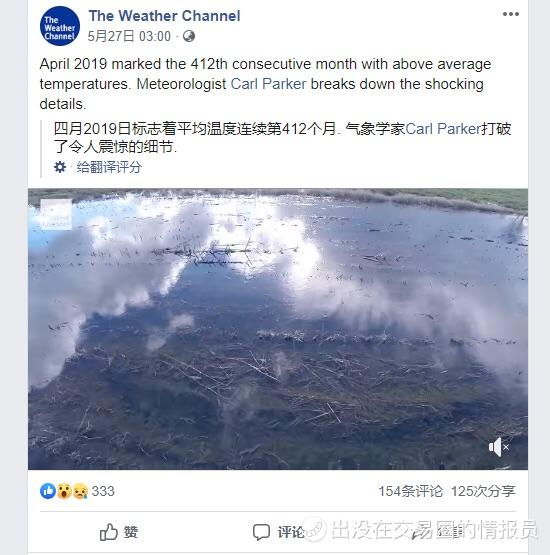Open the post options three-dot menu
Viewport: 550px width, 555px height.
pos(510,14)
